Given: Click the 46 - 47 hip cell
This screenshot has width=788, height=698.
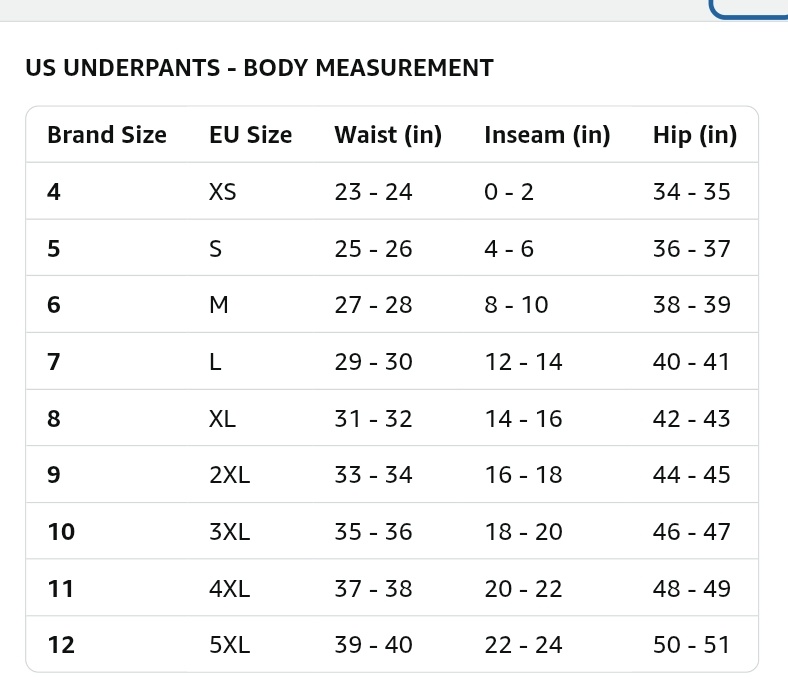Looking at the screenshot, I should point(692,532).
